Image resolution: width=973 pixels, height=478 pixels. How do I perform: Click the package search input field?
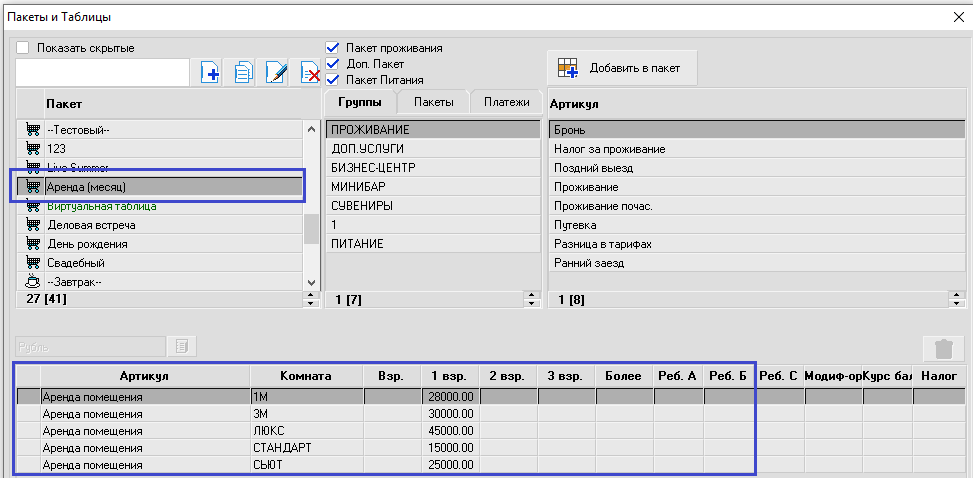(x=102, y=72)
